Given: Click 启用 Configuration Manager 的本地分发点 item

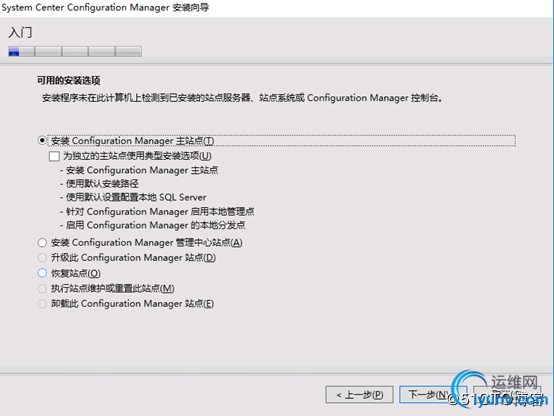Looking at the screenshot, I should [153, 225].
